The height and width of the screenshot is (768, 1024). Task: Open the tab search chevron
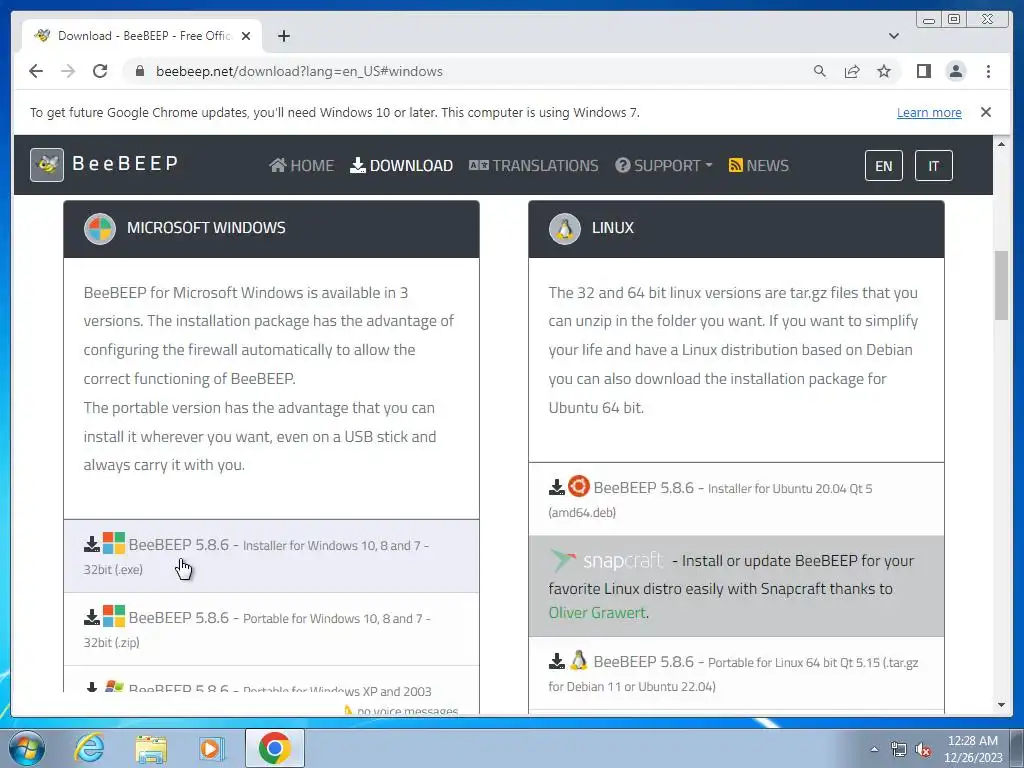893,36
